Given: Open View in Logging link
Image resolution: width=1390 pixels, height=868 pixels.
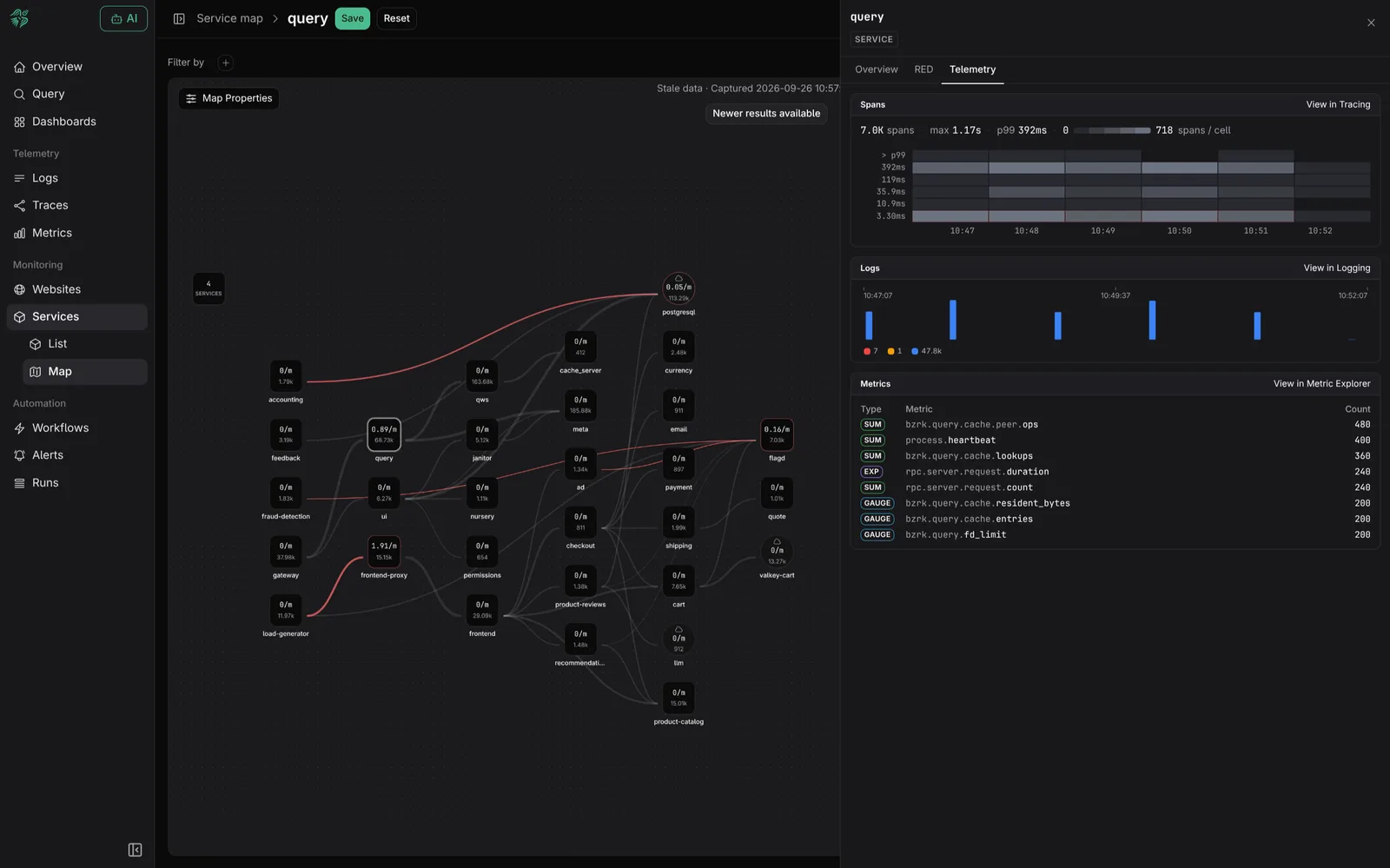Looking at the screenshot, I should tap(1336, 268).
